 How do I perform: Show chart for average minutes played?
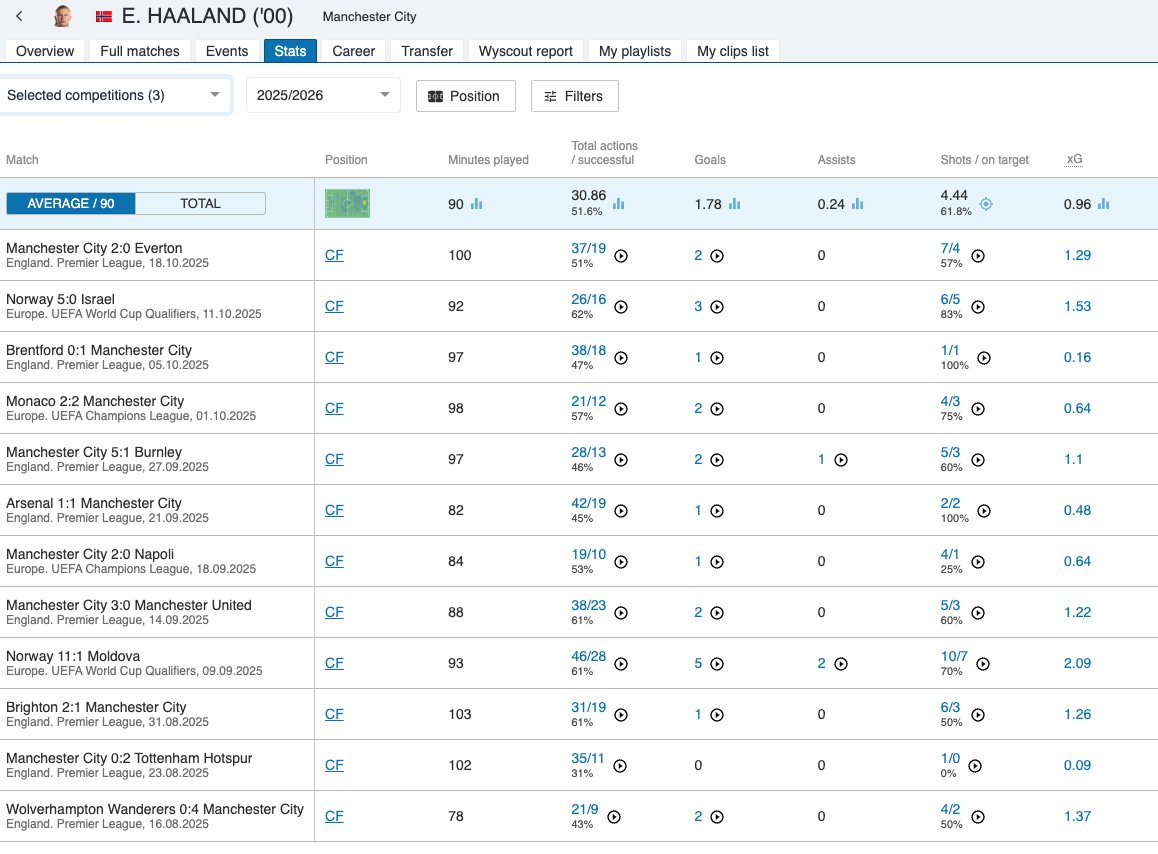coord(476,204)
